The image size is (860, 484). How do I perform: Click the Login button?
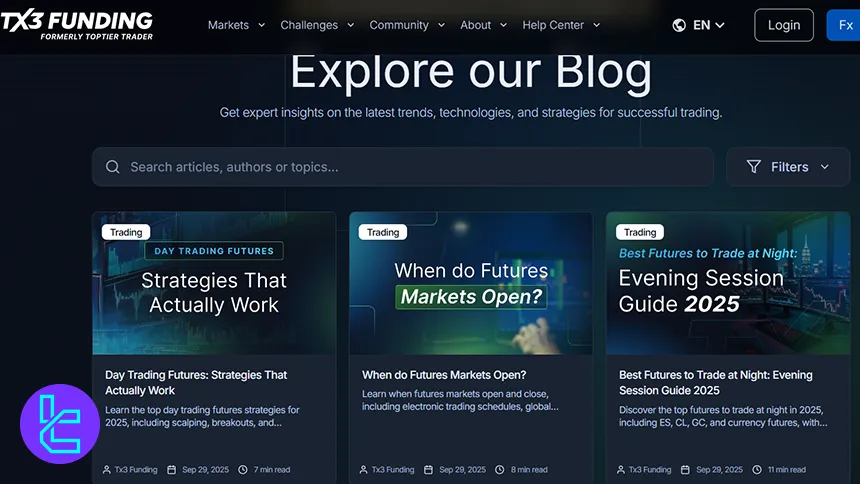pos(783,25)
